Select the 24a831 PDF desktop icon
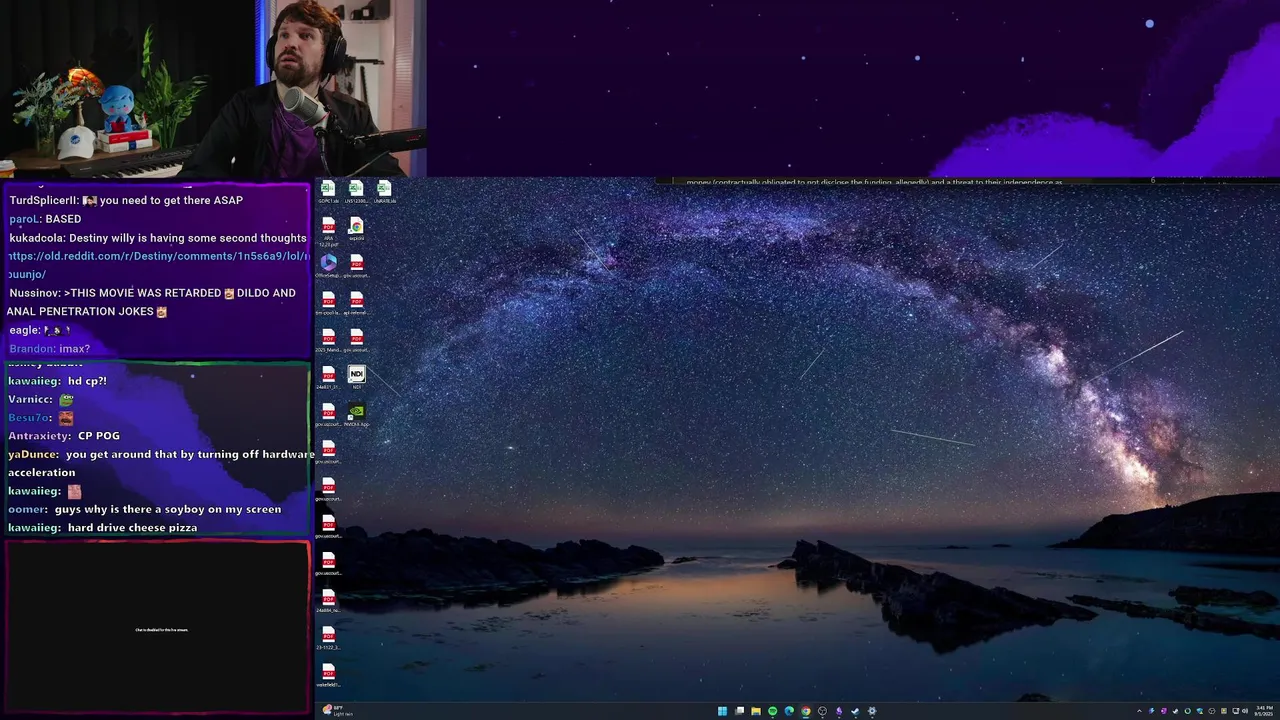 (328, 377)
